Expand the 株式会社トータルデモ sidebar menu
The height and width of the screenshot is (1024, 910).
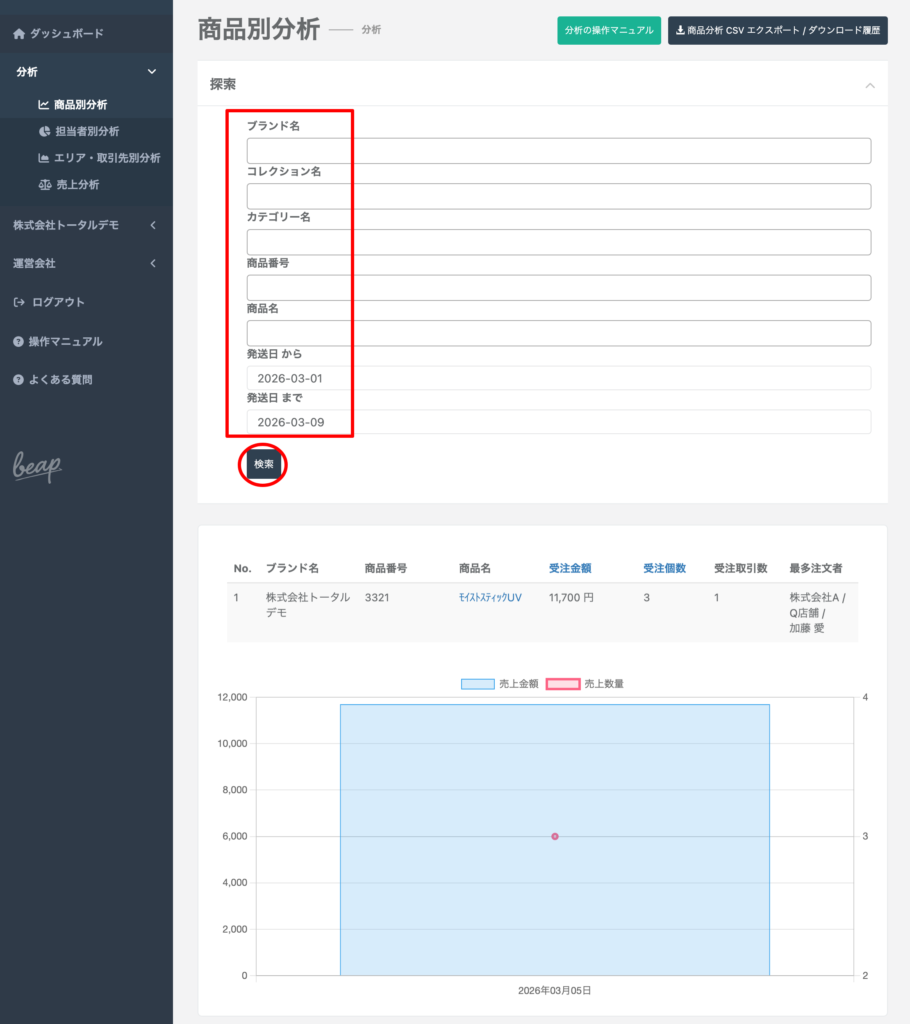click(x=152, y=225)
